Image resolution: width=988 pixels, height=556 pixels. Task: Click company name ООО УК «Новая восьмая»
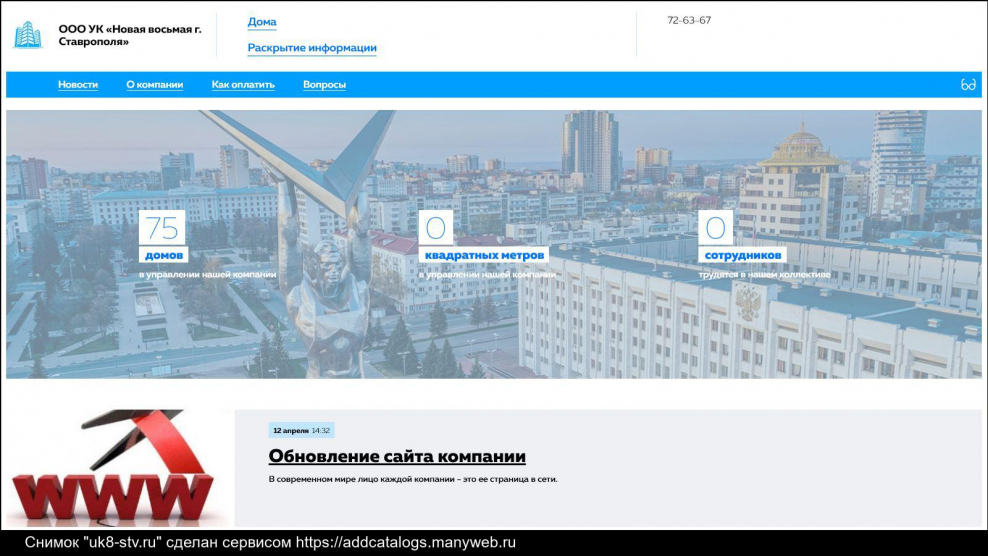[x=129, y=35]
